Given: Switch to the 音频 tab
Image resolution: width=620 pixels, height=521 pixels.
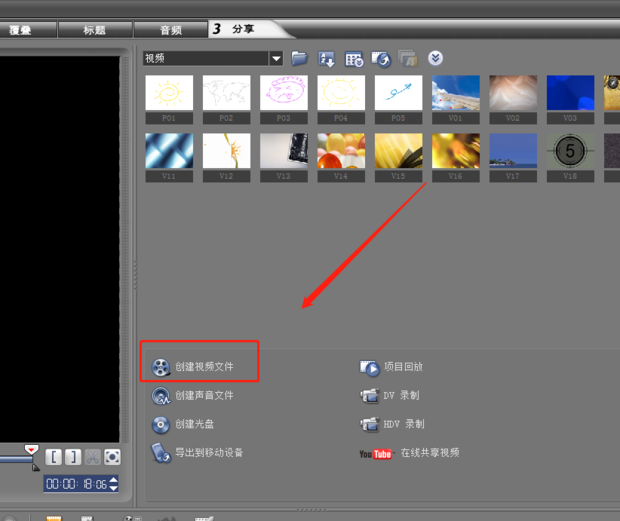Looking at the screenshot, I should tap(170, 30).
